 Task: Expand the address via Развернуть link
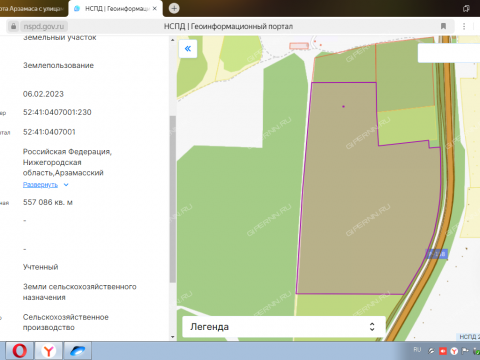(40, 185)
